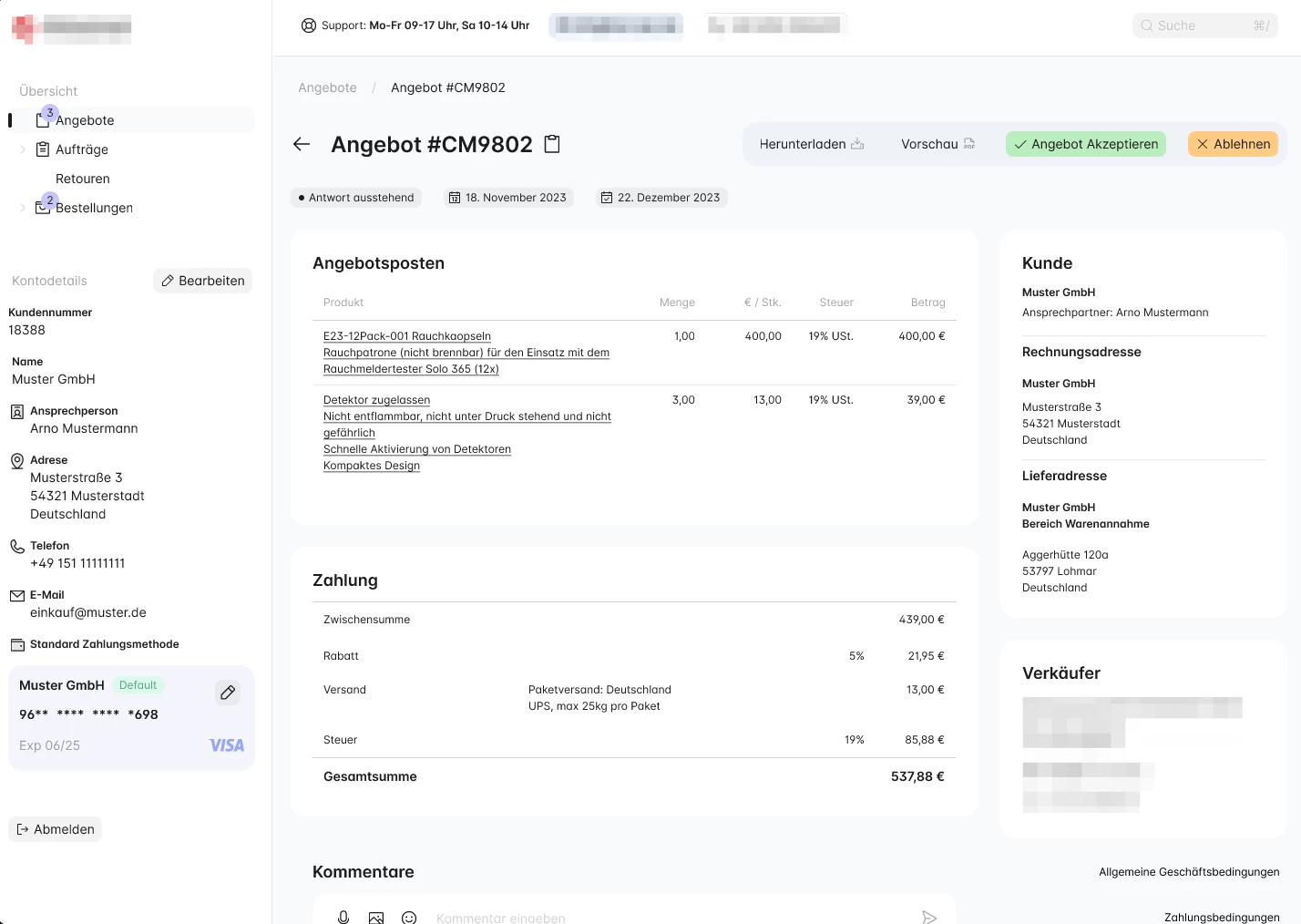This screenshot has height=924, width=1301.
Task: Focus the Suche search field
Action: [1205, 26]
